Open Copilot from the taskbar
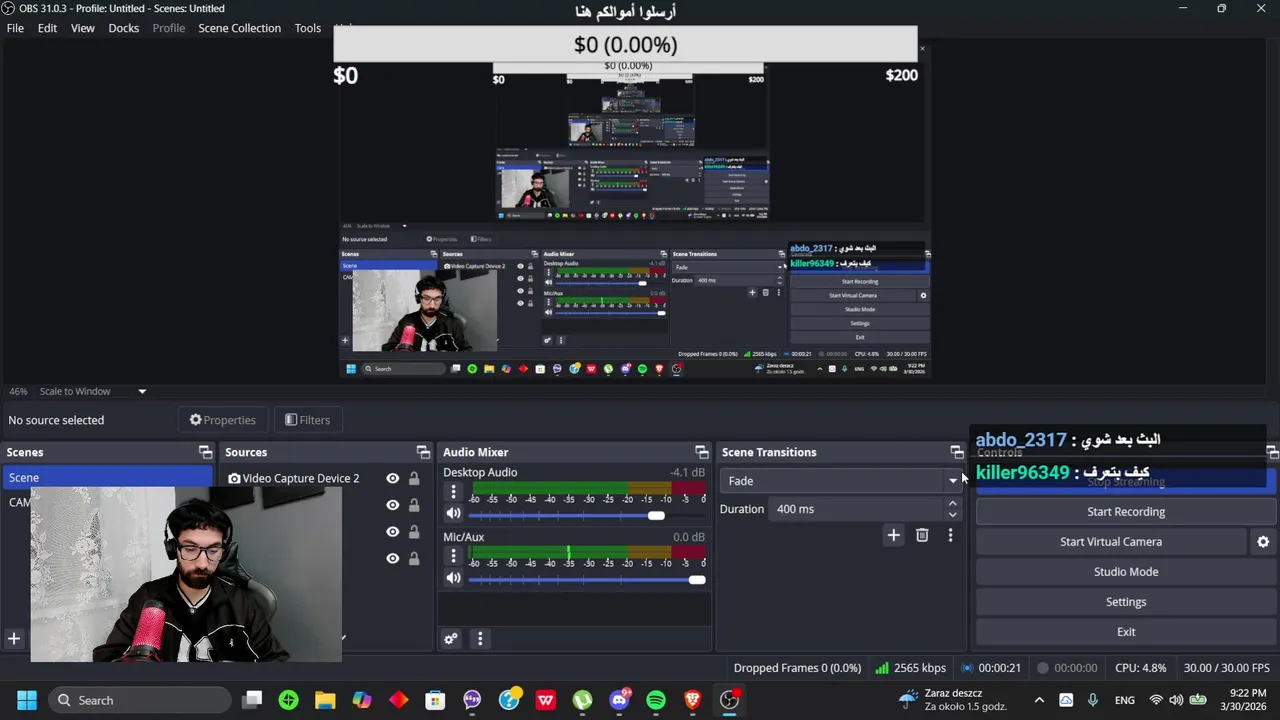Image resolution: width=1280 pixels, height=720 pixels. click(x=362, y=700)
